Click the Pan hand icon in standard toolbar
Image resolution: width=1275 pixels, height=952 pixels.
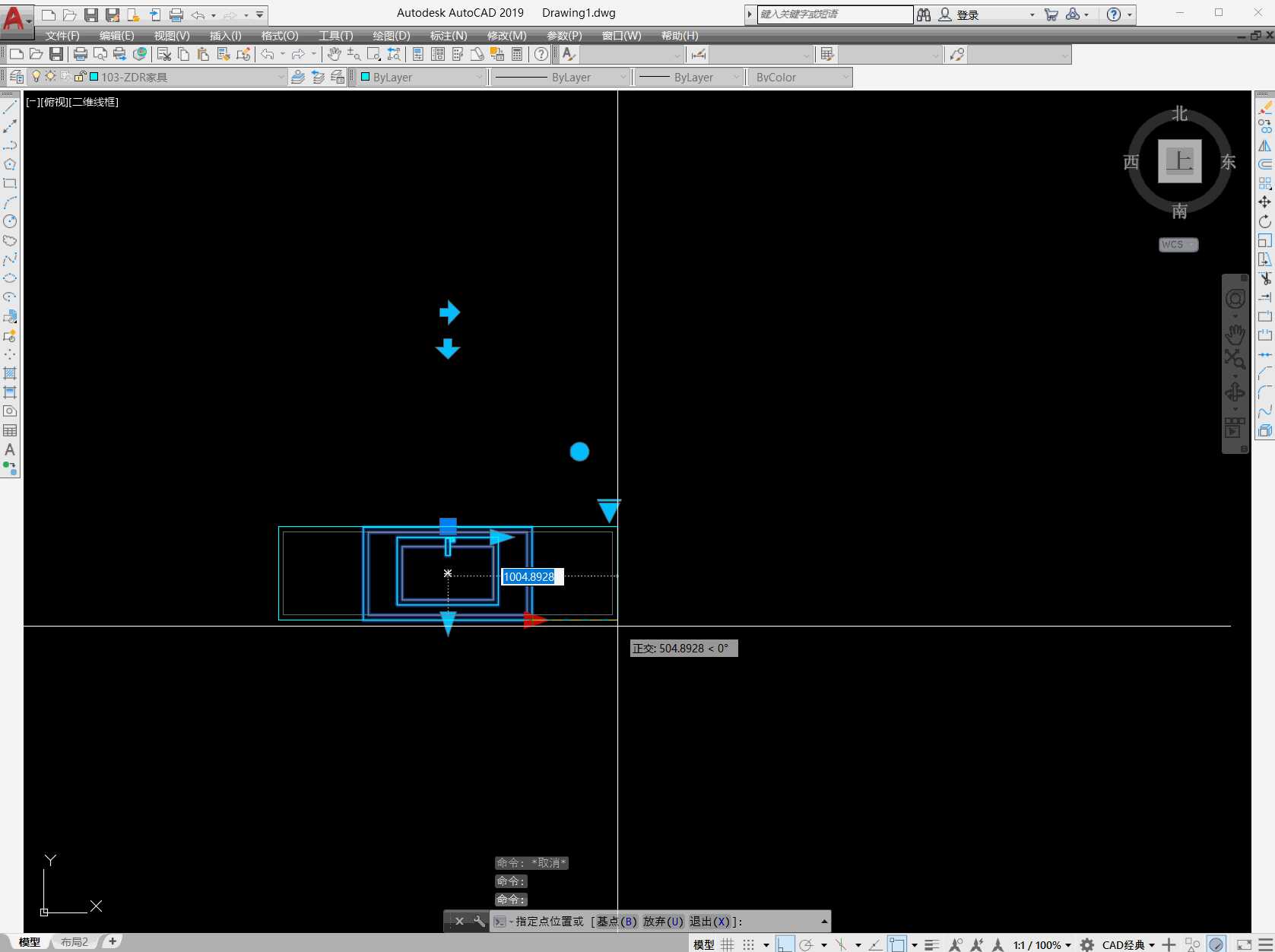point(334,54)
